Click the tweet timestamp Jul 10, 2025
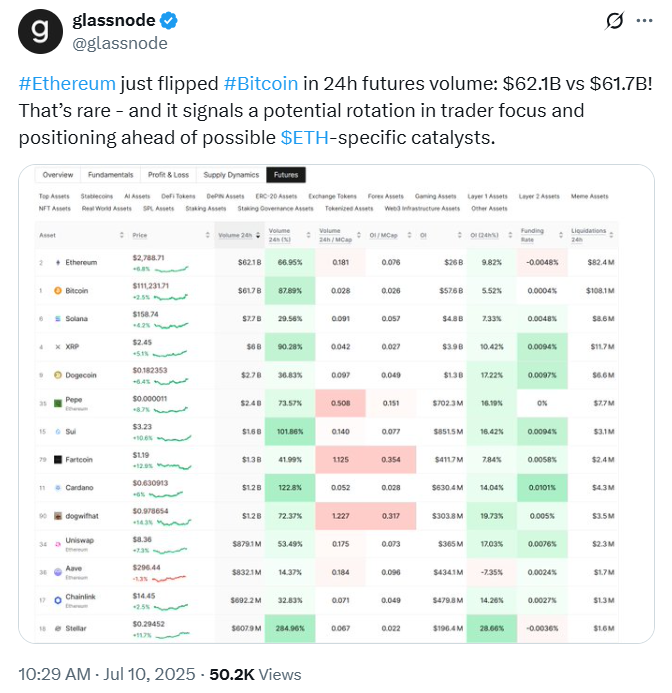This screenshot has width=672, height=693. click(x=149, y=674)
